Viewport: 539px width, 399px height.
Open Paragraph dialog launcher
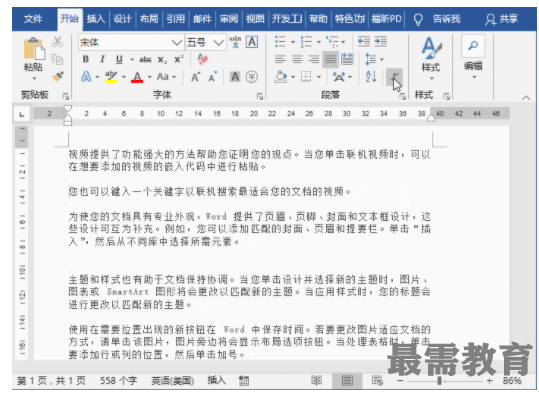[403, 97]
